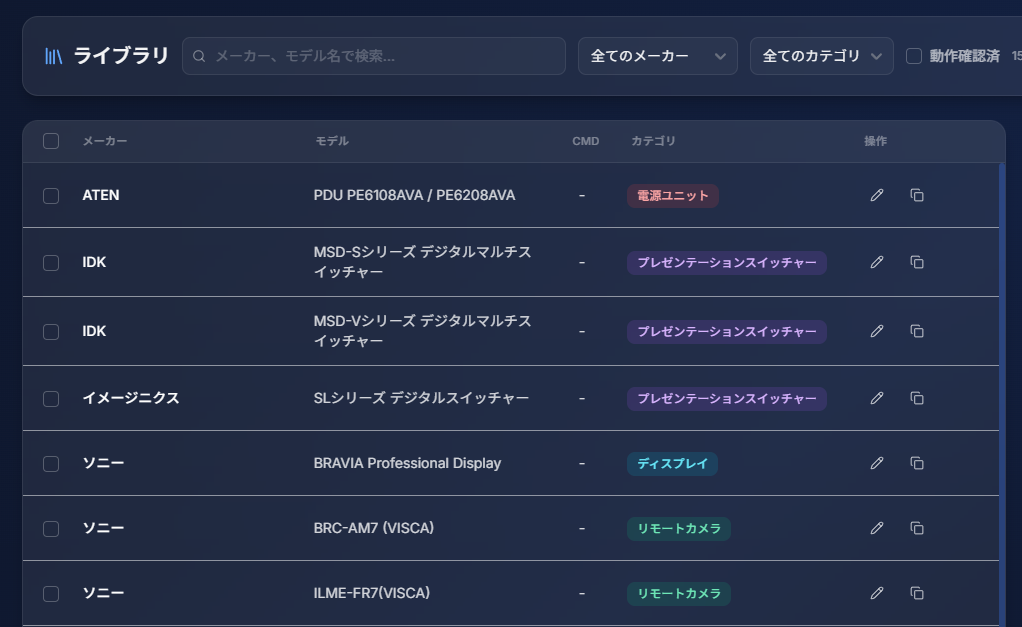This screenshot has width=1022, height=627.
Task: Copy the ILME-FR7(VISCA) entry
Action: point(916,593)
